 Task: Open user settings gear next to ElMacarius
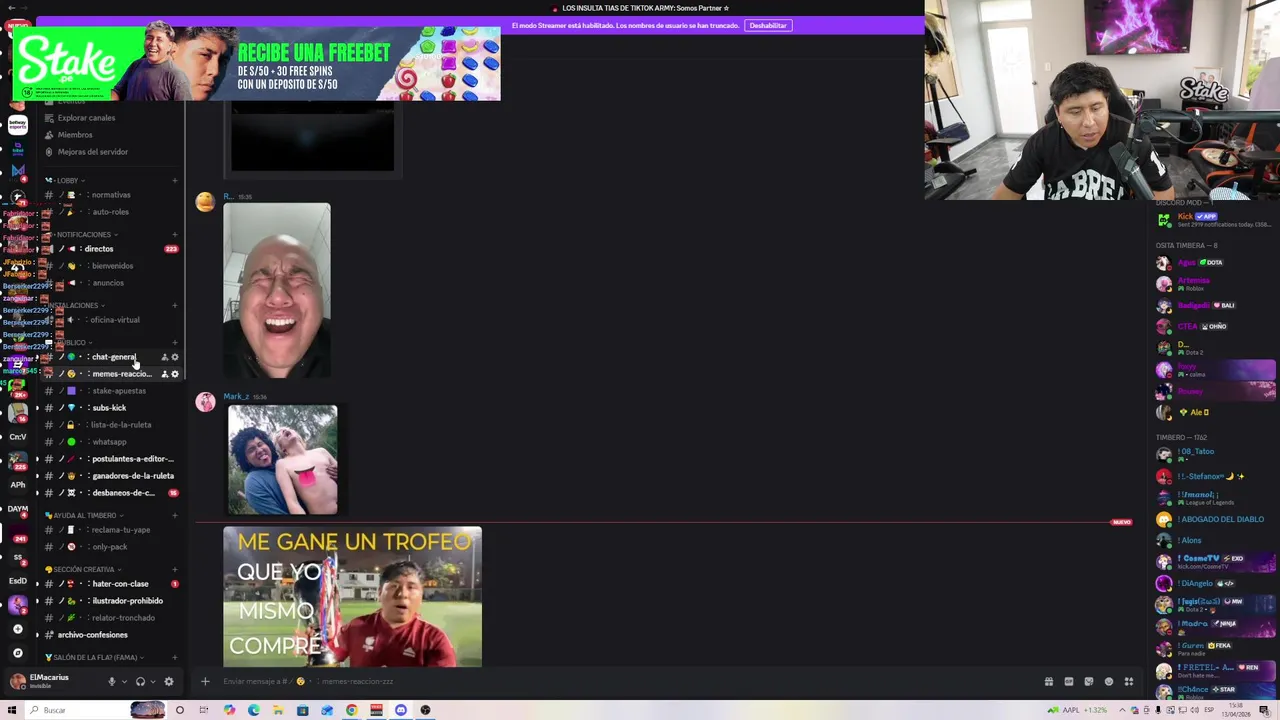(169, 682)
